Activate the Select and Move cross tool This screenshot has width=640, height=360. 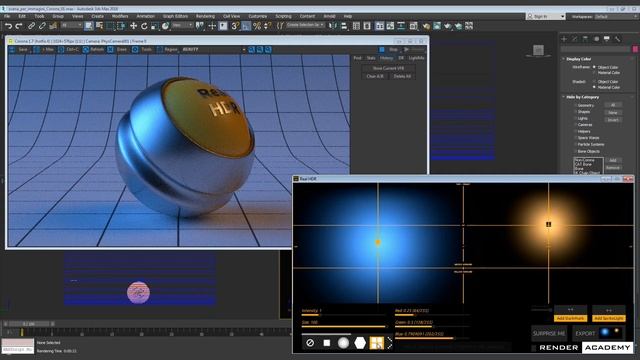tap(133, 26)
